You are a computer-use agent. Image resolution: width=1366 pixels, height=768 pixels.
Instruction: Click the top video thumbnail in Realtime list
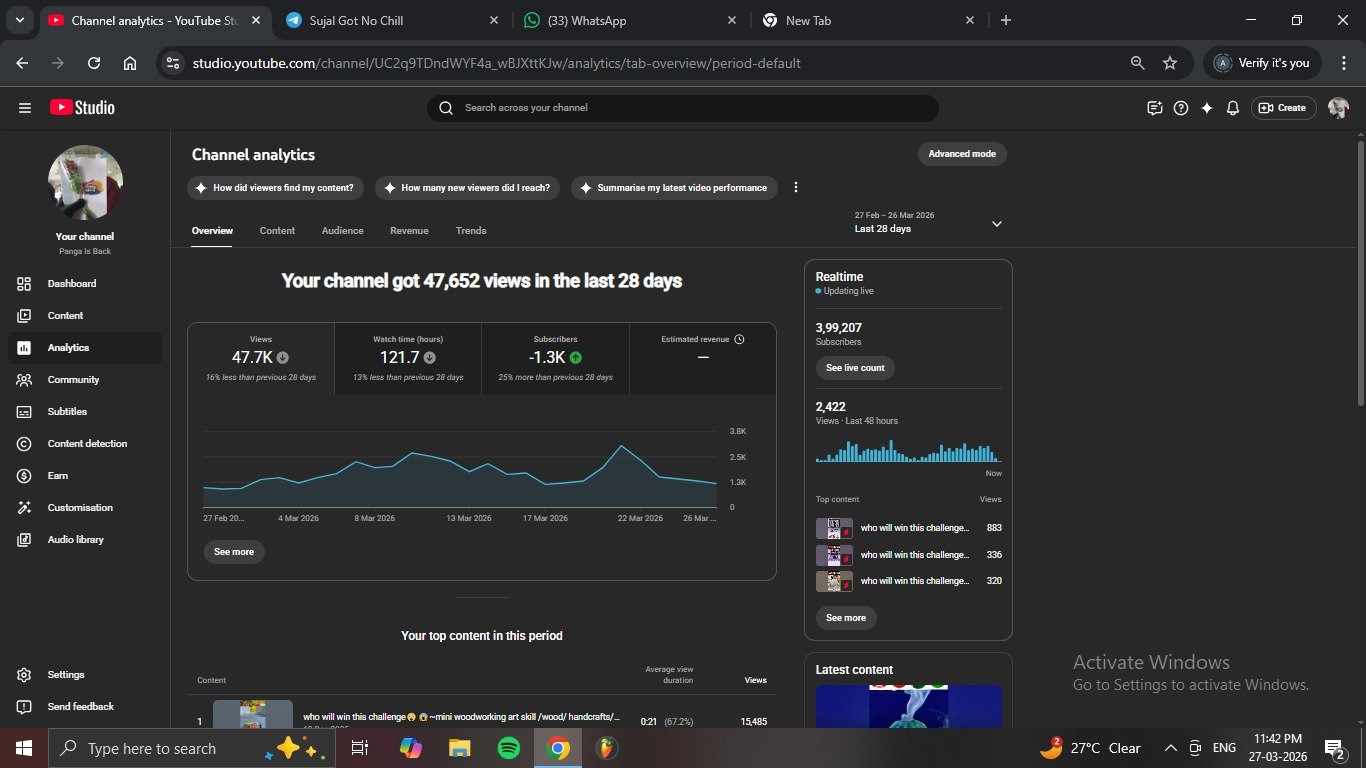[834, 528]
